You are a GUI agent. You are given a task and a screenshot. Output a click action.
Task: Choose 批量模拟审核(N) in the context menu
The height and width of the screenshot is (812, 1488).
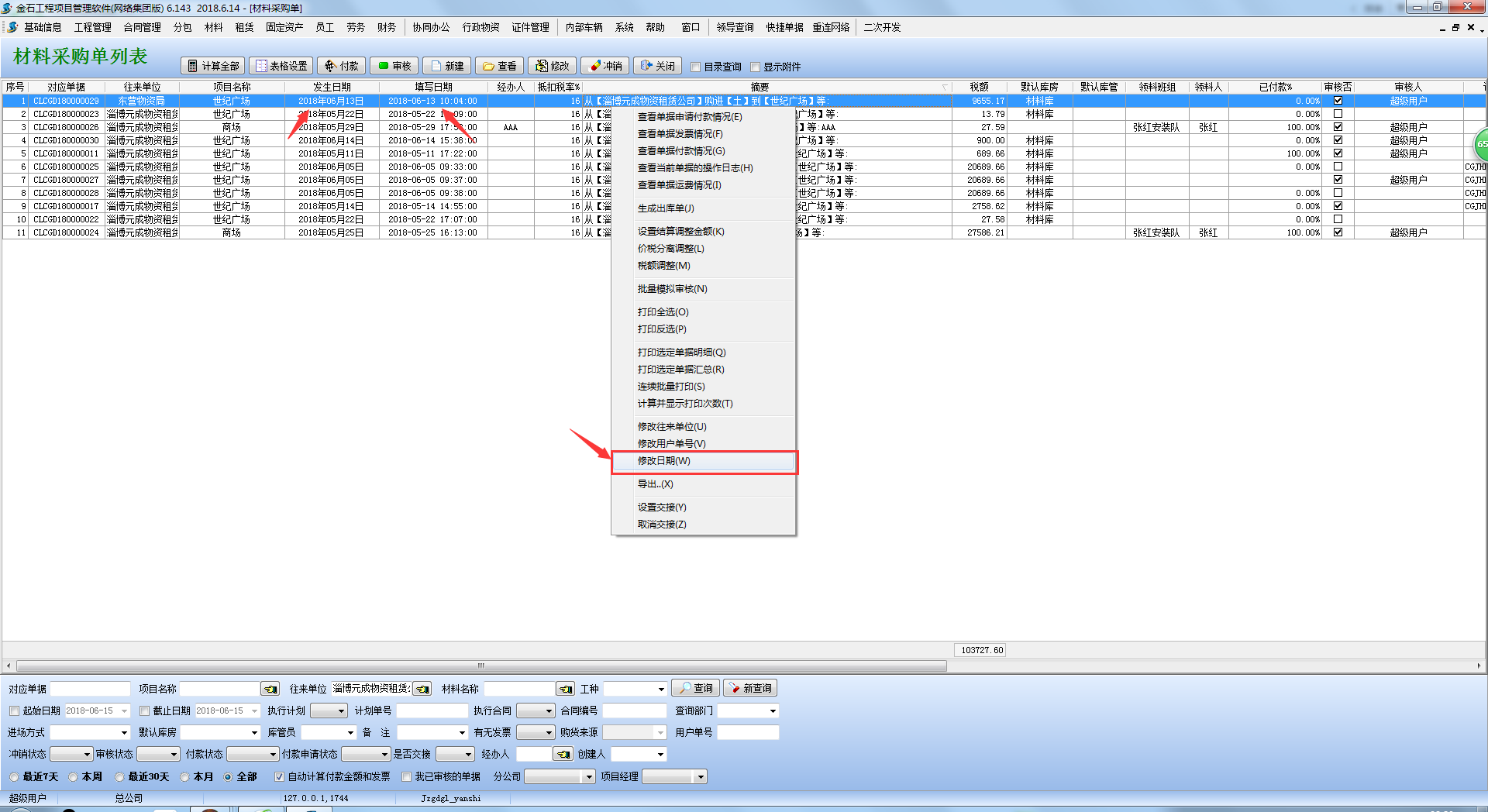coord(704,289)
